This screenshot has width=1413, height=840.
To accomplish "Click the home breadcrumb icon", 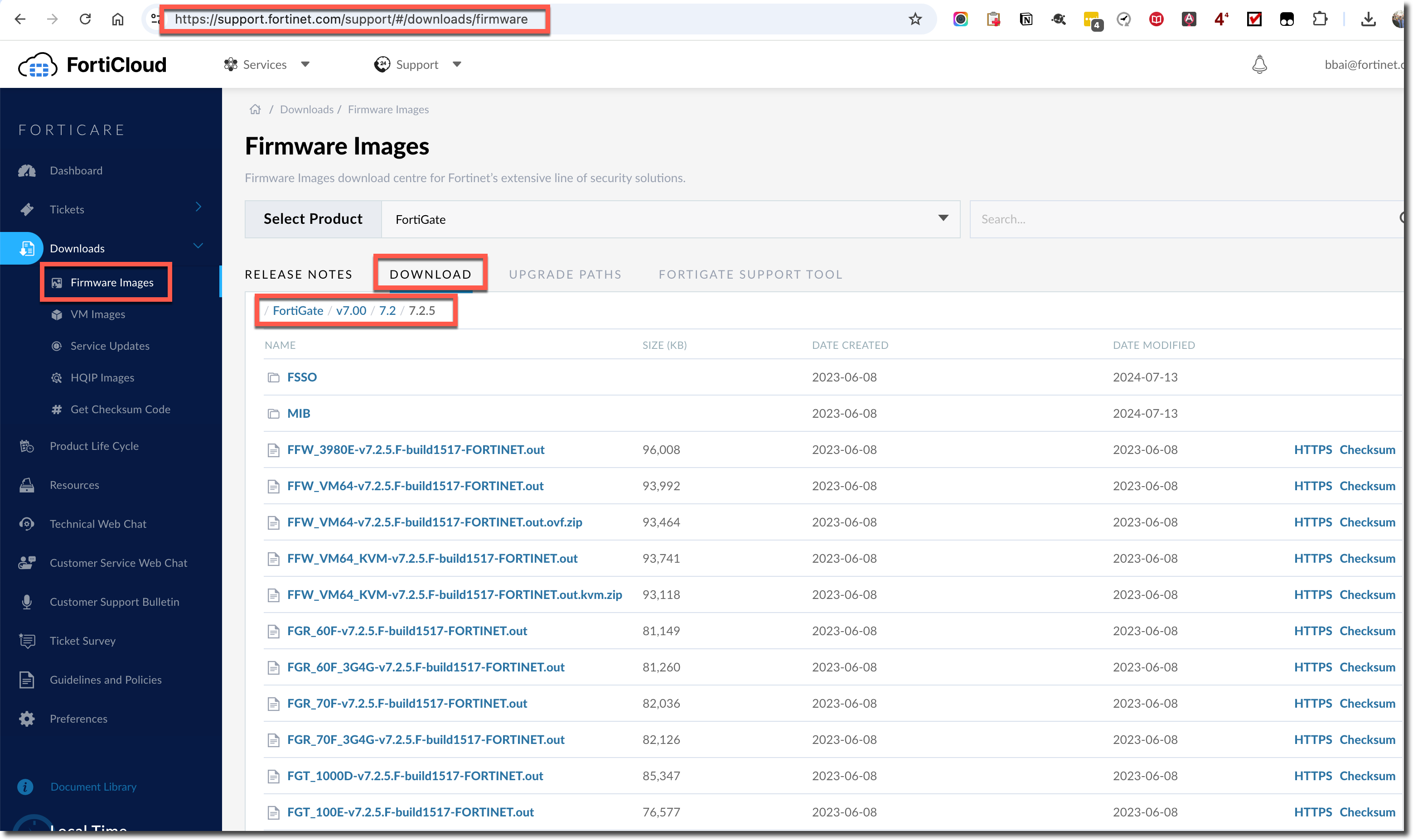I will [255, 109].
